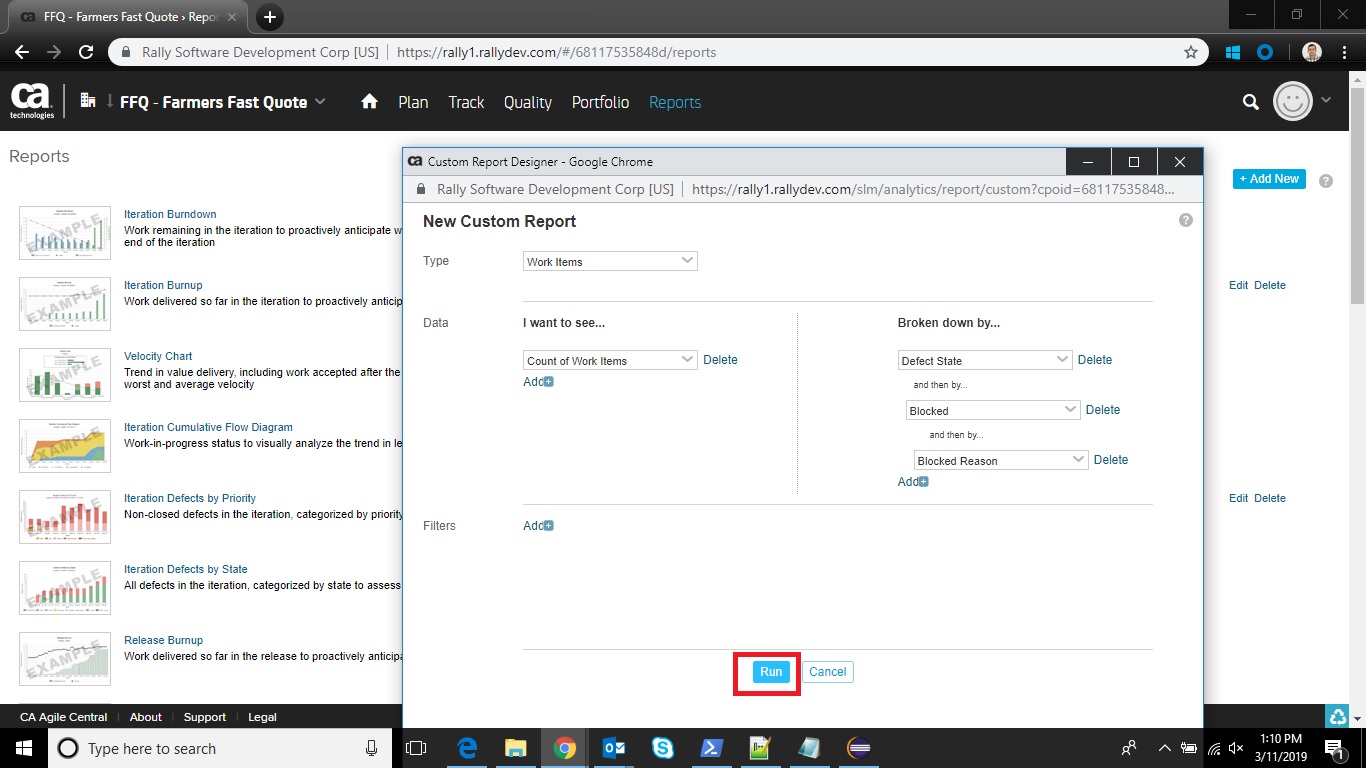This screenshot has width=1366, height=768.
Task: Open Iteration Defects by State report
Action: 186,569
